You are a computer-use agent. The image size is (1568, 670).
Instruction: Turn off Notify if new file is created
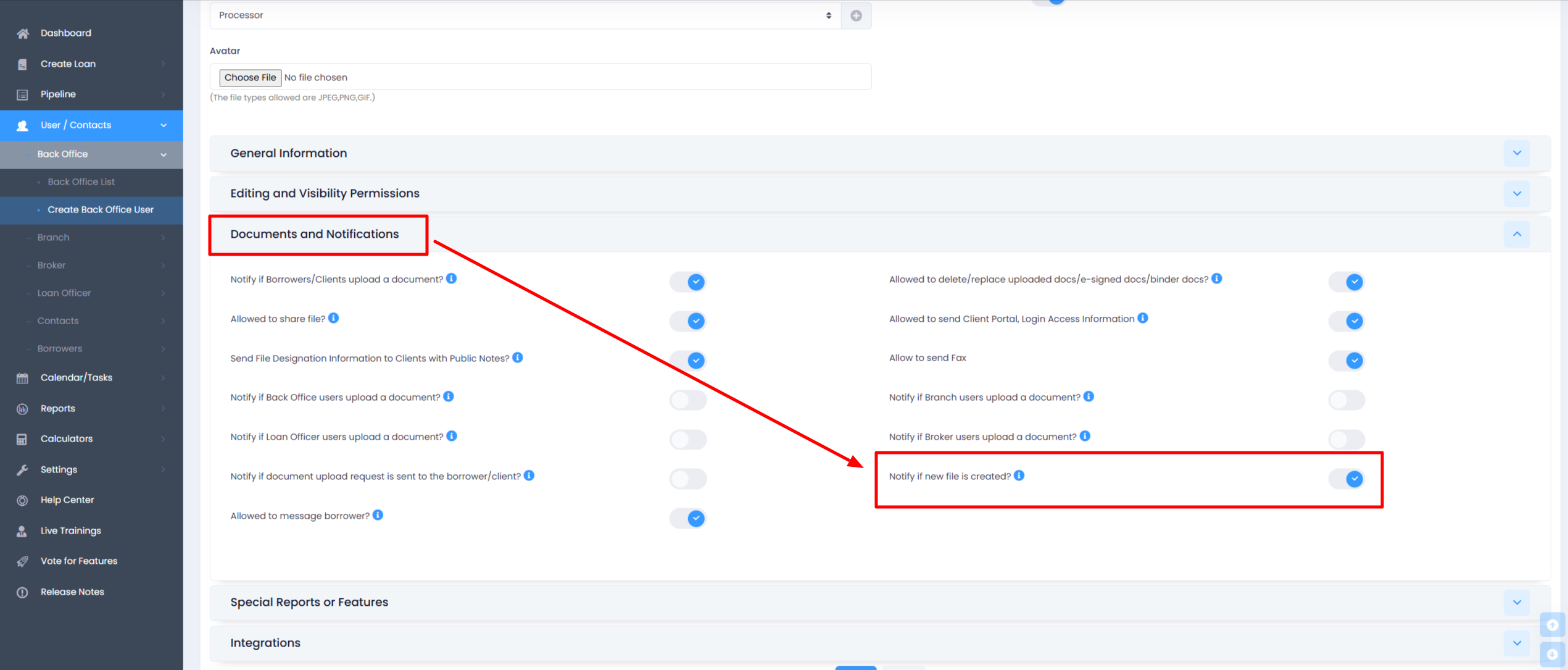pos(1346,479)
